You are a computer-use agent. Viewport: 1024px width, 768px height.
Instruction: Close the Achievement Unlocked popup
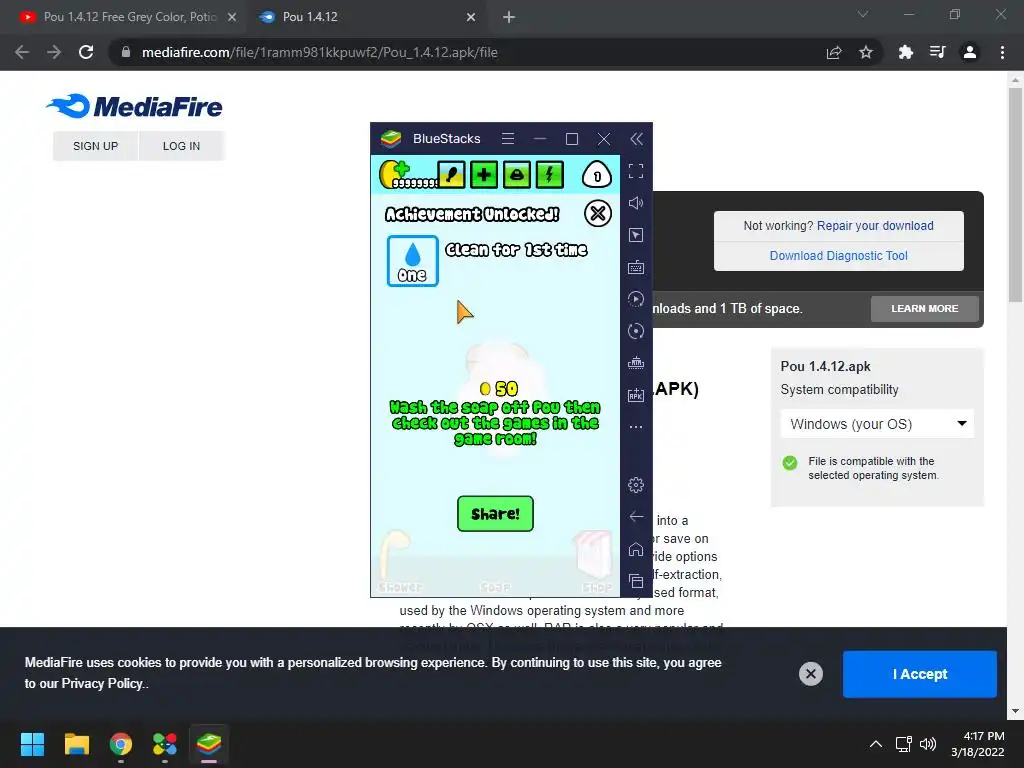point(598,214)
